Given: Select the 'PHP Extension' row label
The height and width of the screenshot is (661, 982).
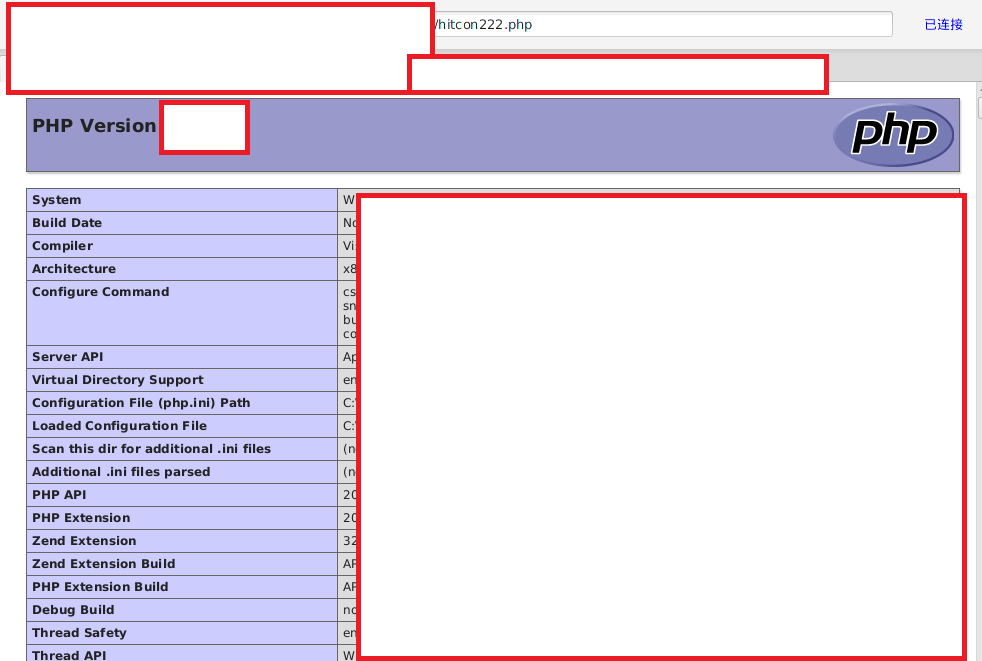Looking at the screenshot, I should click(x=81, y=518).
